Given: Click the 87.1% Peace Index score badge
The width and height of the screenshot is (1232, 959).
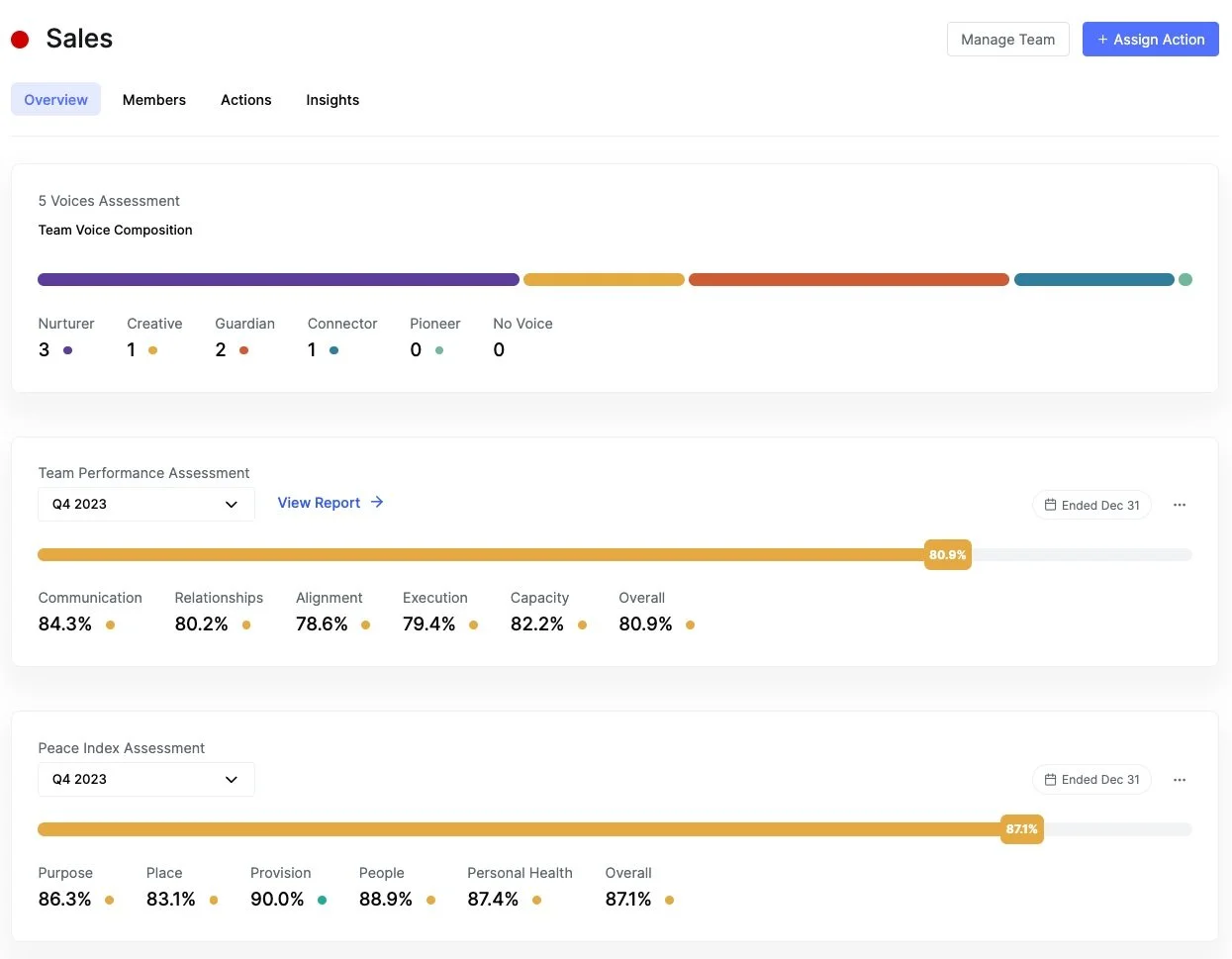Looking at the screenshot, I should (1021, 829).
